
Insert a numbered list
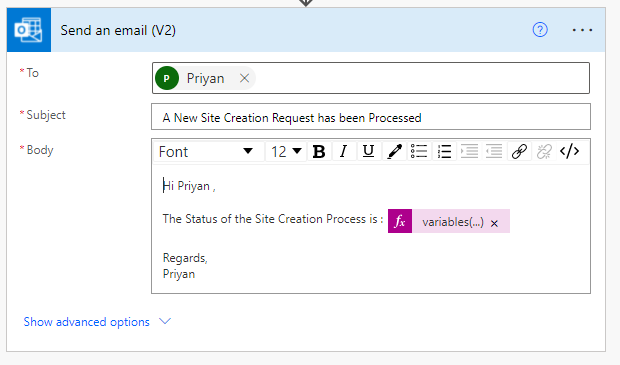coord(444,151)
